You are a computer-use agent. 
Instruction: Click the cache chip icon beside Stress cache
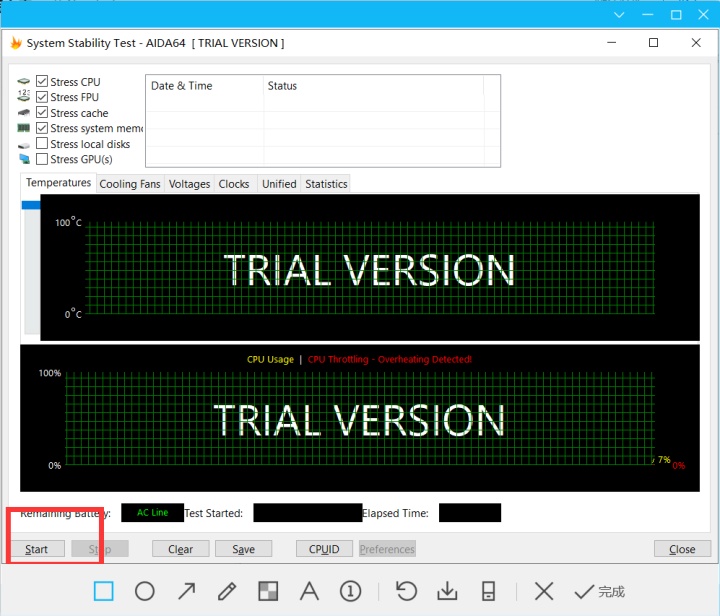(23, 112)
